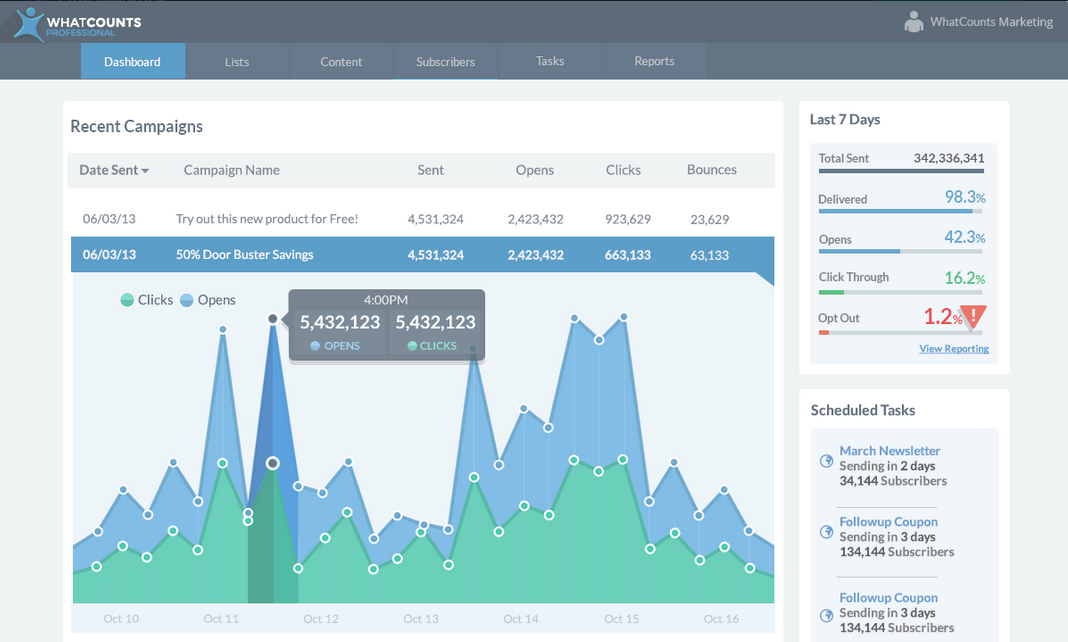This screenshot has width=1068, height=642.
Task: Toggle the Opens legend series
Action: click(x=208, y=300)
